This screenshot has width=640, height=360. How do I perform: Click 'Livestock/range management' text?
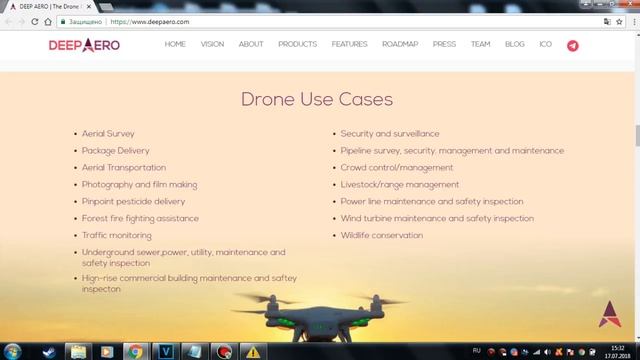[400, 185]
